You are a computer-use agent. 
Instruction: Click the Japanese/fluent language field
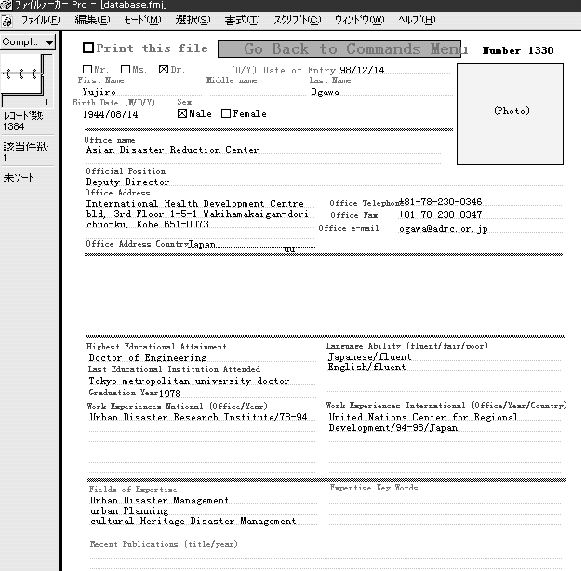[445, 357]
